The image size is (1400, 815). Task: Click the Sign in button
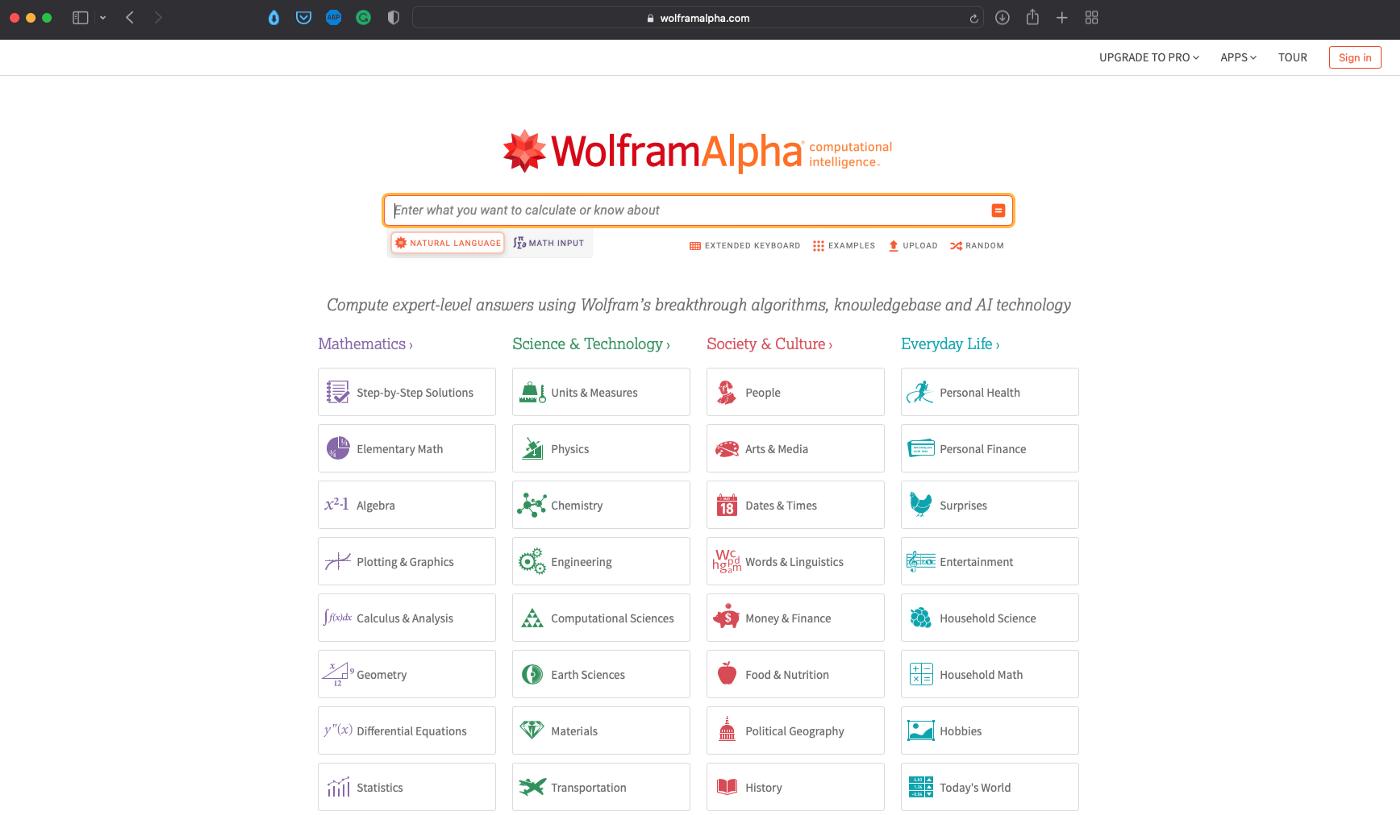pos(1355,57)
